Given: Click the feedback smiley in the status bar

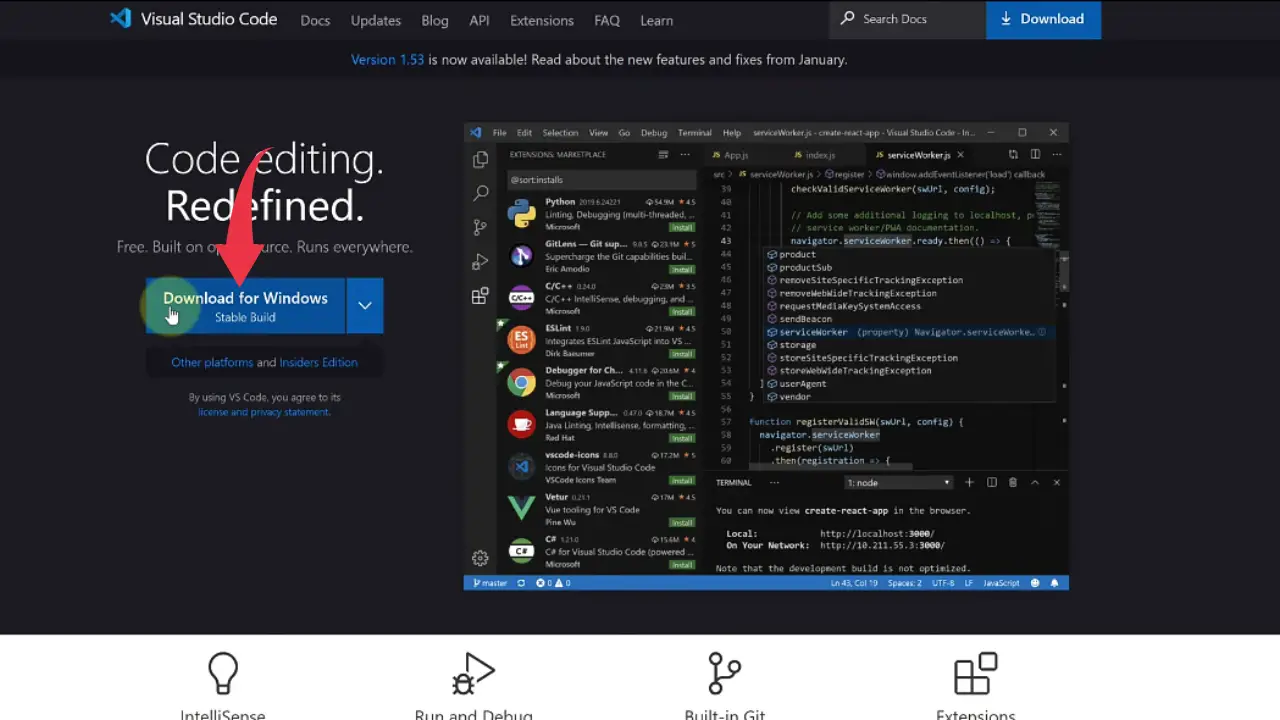Looking at the screenshot, I should tap(1035, 583).
